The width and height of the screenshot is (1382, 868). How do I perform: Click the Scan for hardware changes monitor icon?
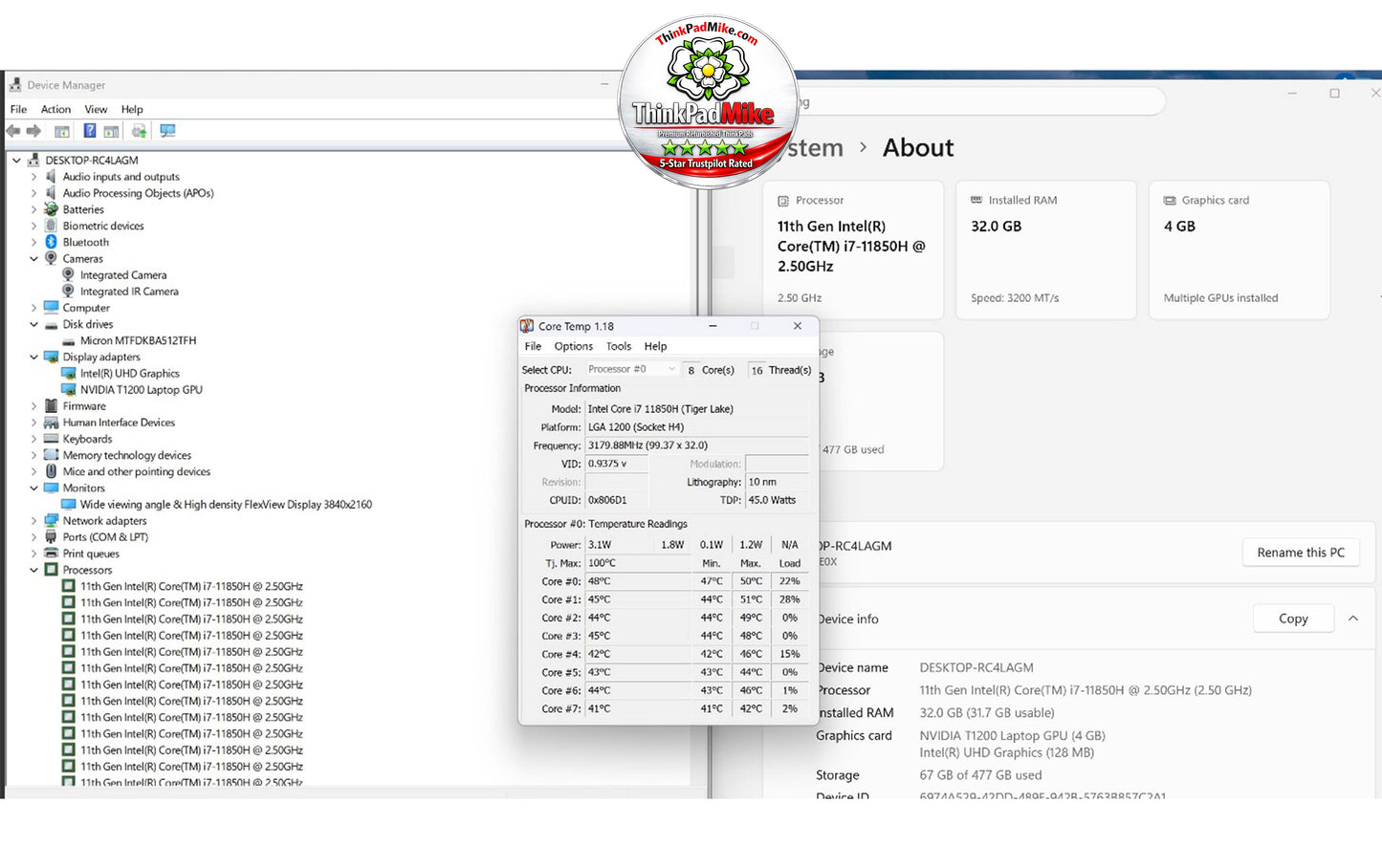pyautogui.click(x=167, y=131)
